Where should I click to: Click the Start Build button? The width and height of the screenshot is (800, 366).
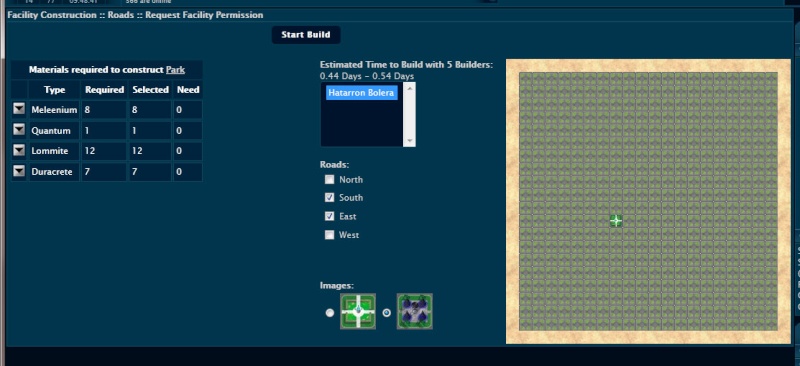pos(306,35)
